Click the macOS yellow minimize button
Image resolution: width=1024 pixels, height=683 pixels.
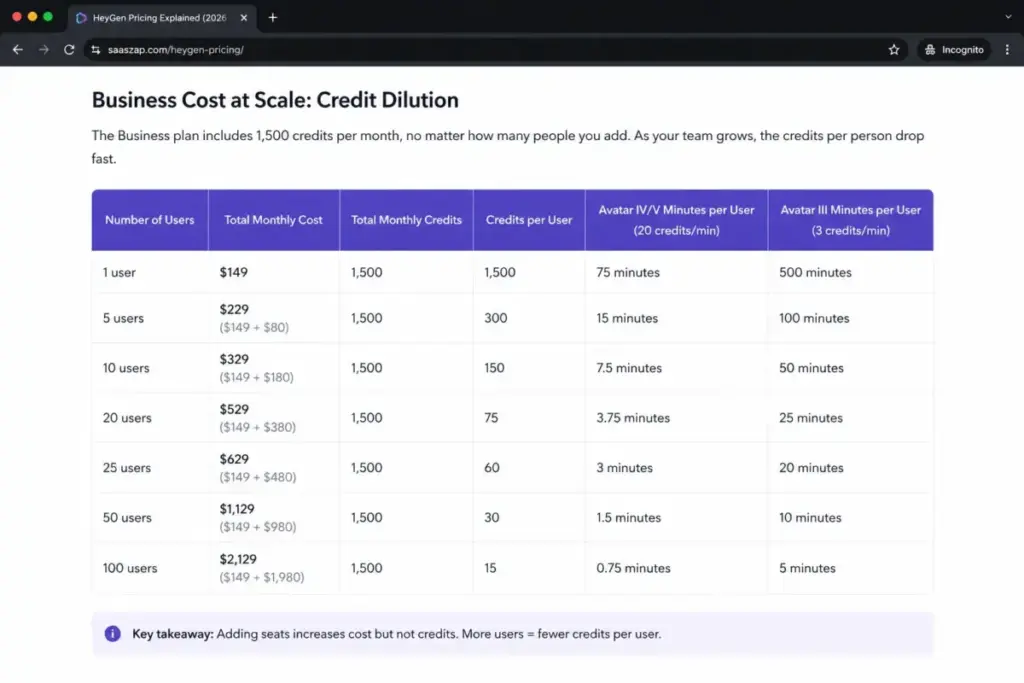click(32, 17)
